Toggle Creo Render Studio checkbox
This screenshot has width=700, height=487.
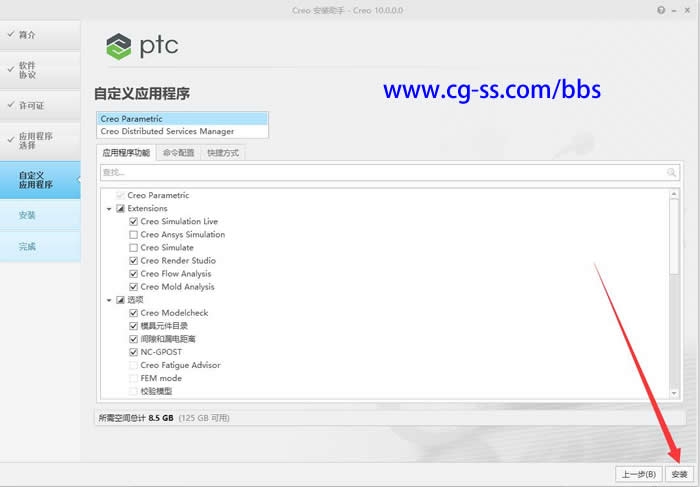pyautogui.click(x=134, y=261)
